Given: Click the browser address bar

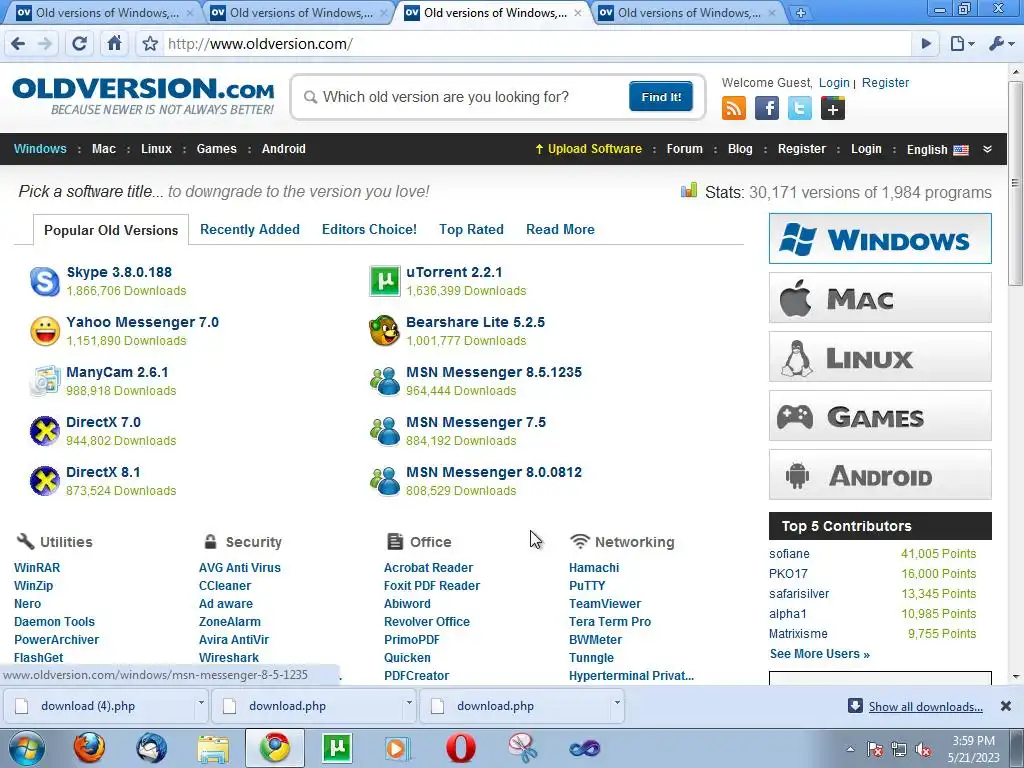Looking at the screenshot, I should click(536, 44).
